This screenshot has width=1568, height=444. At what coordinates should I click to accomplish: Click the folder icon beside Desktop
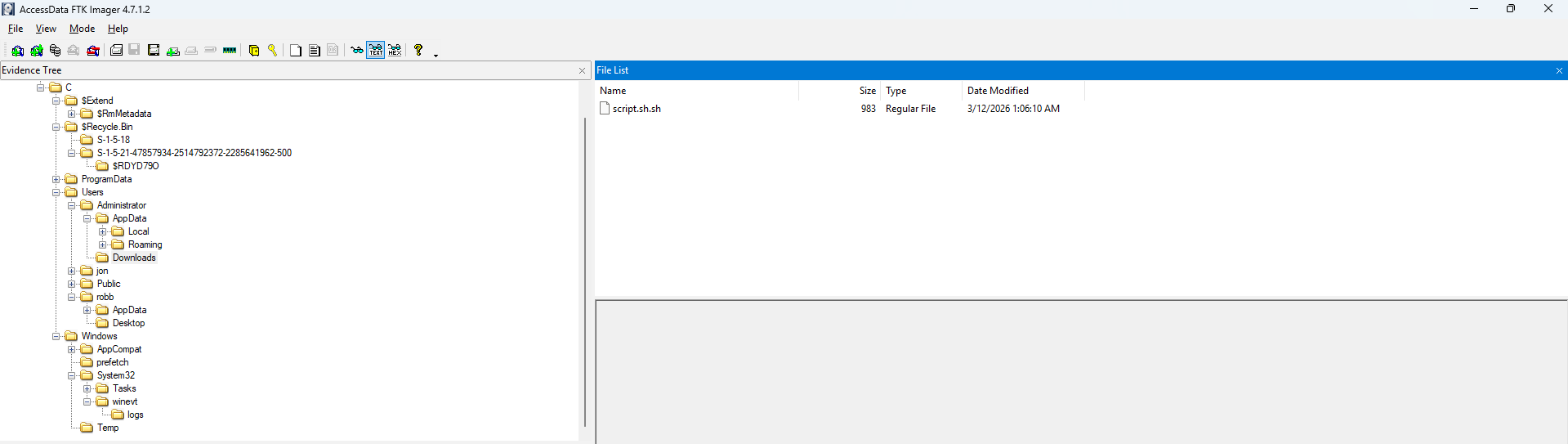(102, 323)
